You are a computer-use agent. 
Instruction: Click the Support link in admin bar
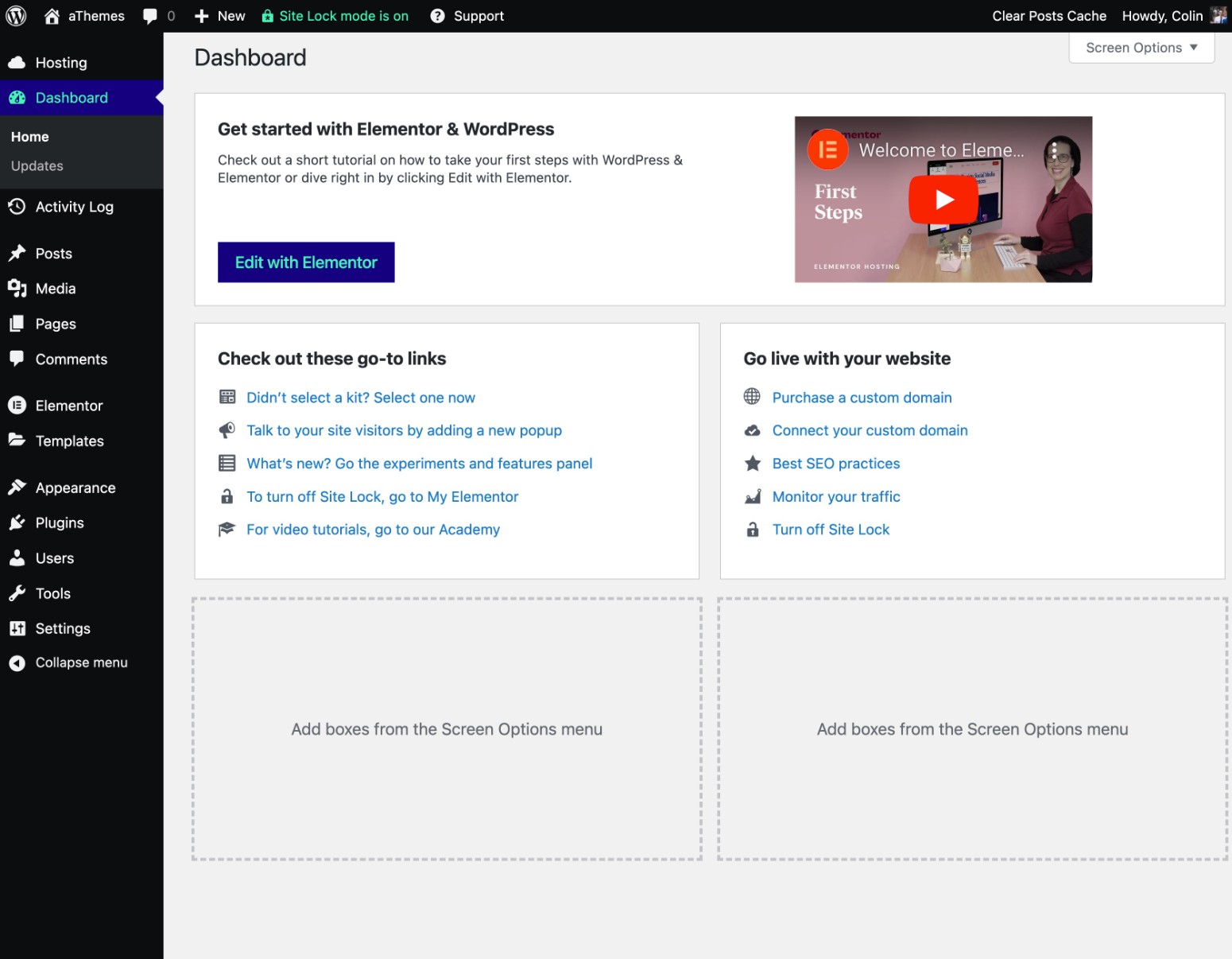tap(479, 16)
